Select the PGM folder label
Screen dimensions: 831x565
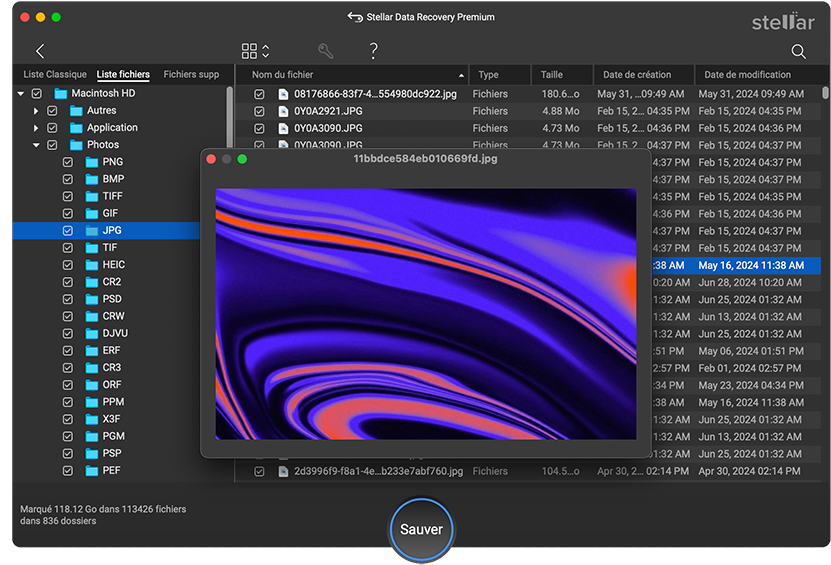113,436
